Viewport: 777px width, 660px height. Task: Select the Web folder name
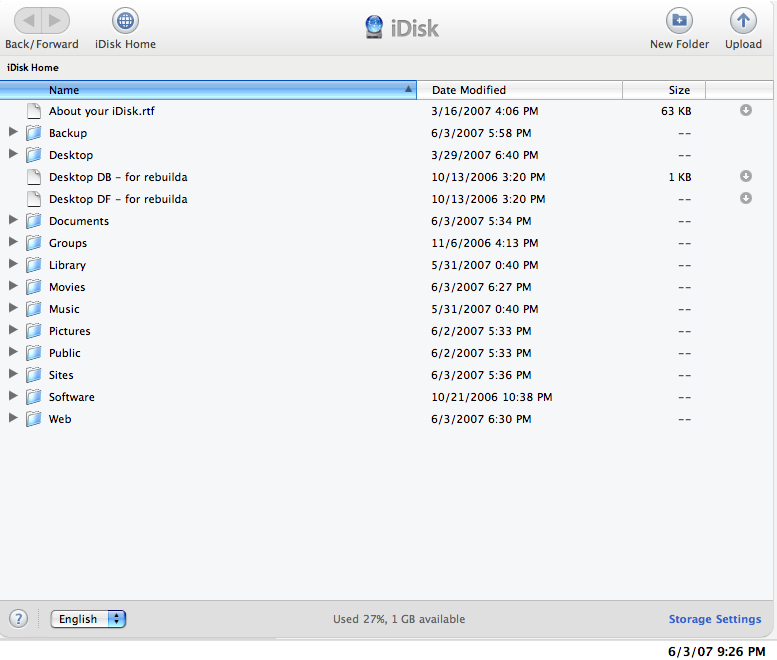click(60, 419)
